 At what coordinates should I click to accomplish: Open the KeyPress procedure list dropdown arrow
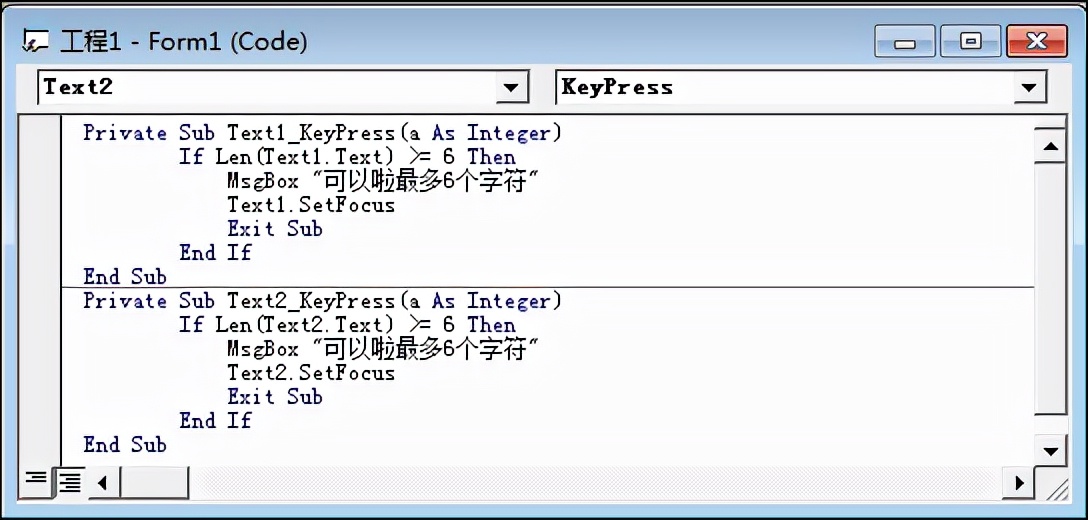tap(1029, 88)
